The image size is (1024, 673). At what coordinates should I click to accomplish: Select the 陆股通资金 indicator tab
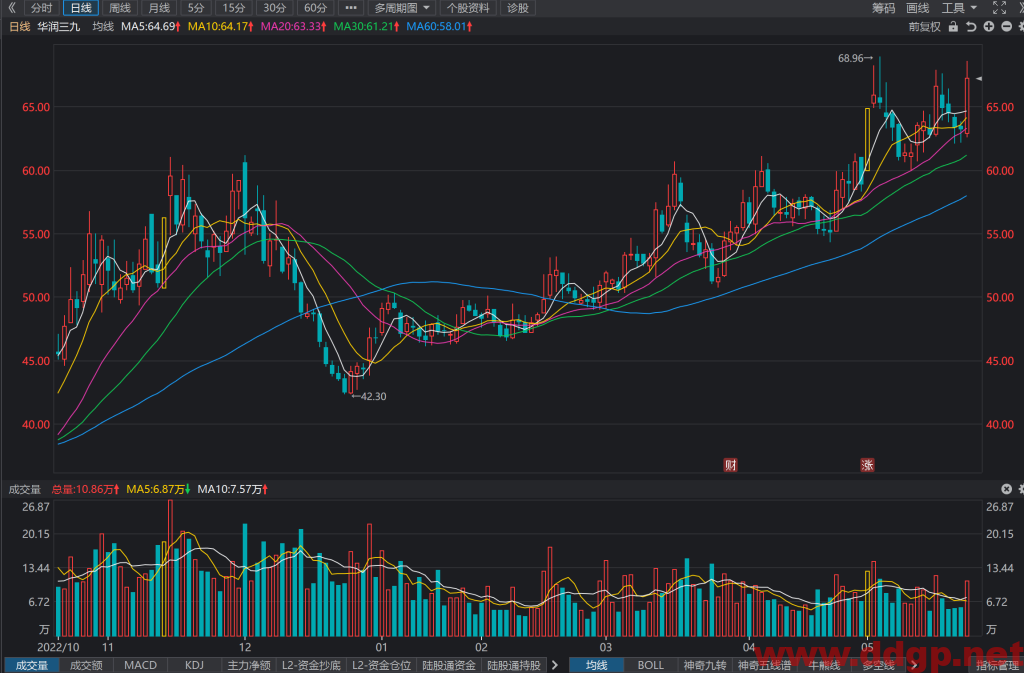point(449,665)
